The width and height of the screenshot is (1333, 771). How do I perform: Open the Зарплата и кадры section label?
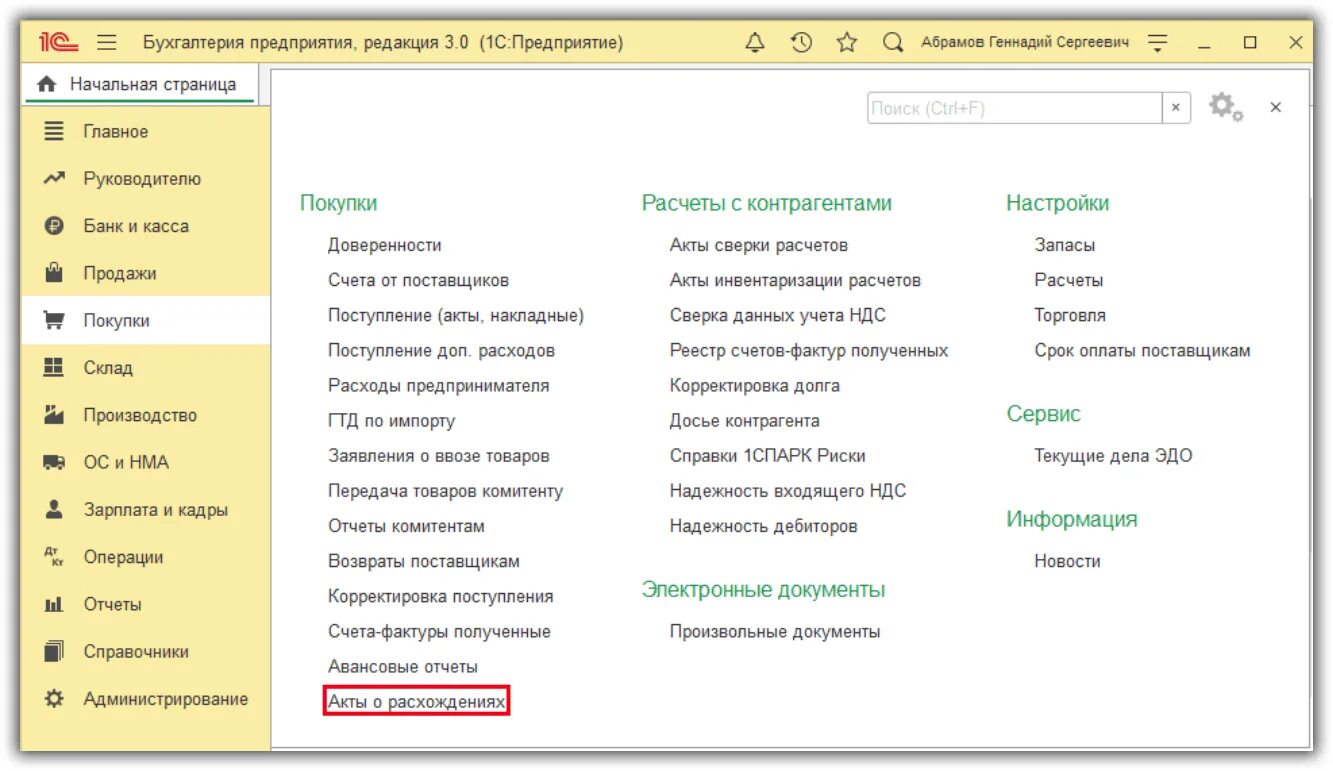point(156,510)
